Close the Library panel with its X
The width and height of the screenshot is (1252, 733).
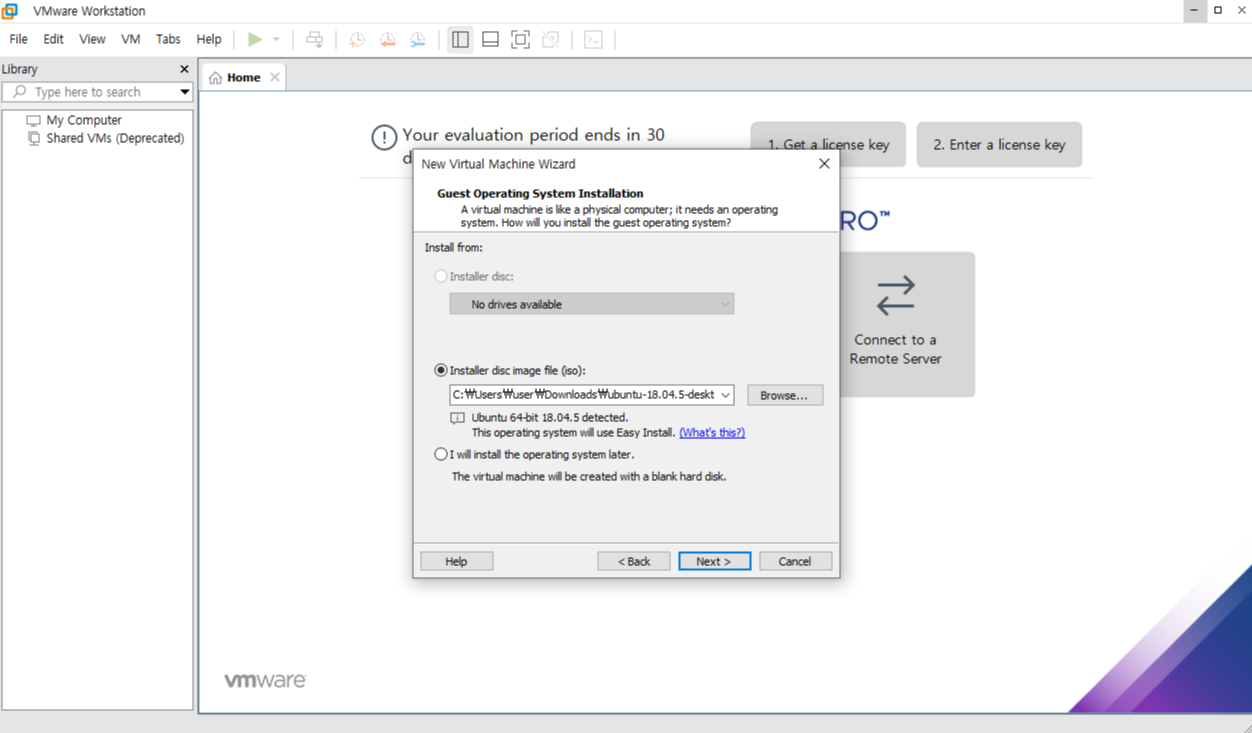click(184, 69)
